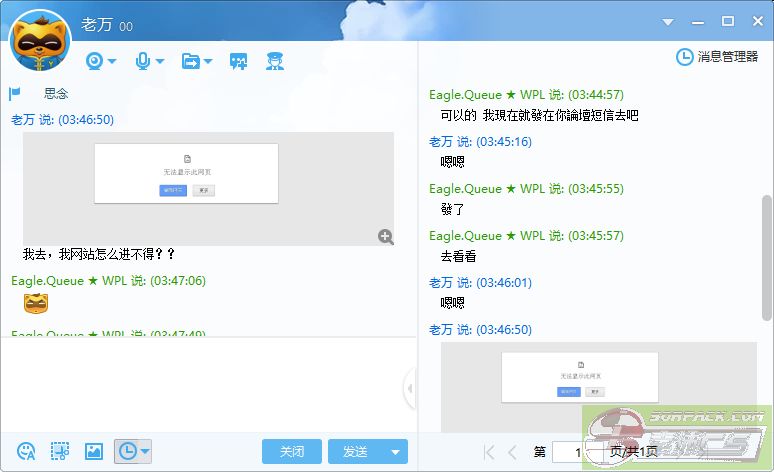This screenshot has height=472, width=774.
Task: Open the title bar menu triangle
Action: pyautogui.click(x=668, y=22)
